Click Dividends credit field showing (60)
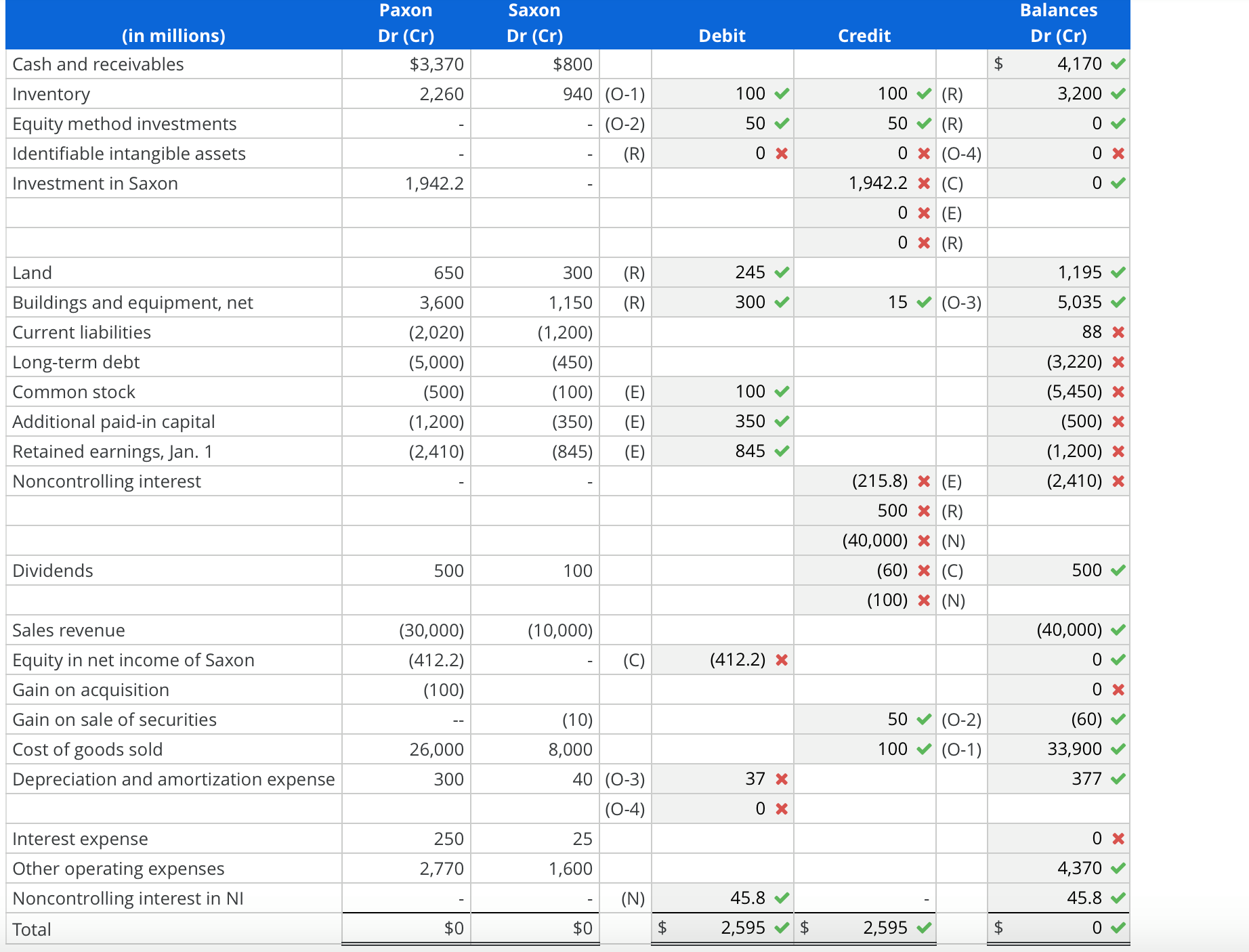 864,570
